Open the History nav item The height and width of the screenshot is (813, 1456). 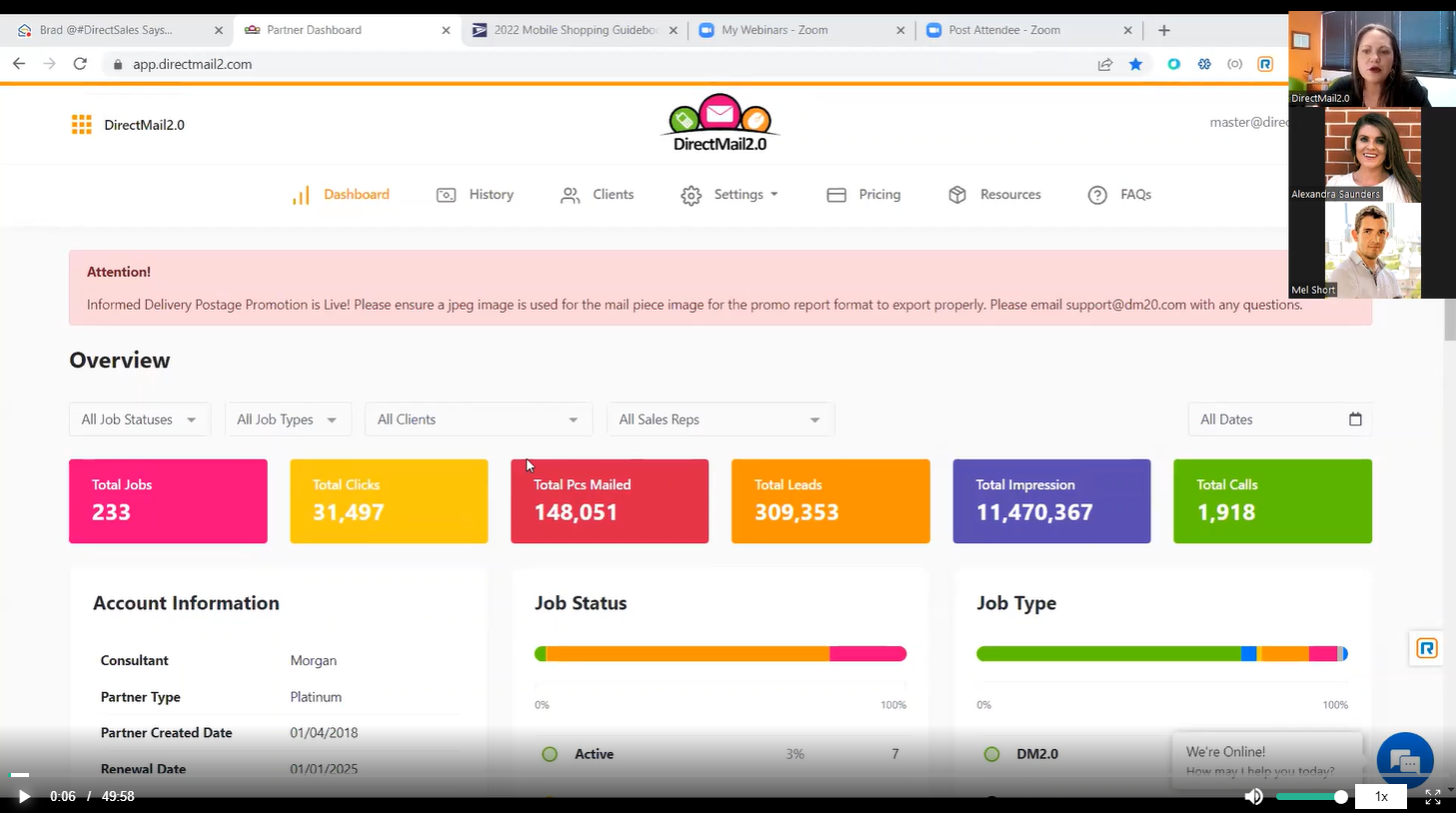[475, 195]
